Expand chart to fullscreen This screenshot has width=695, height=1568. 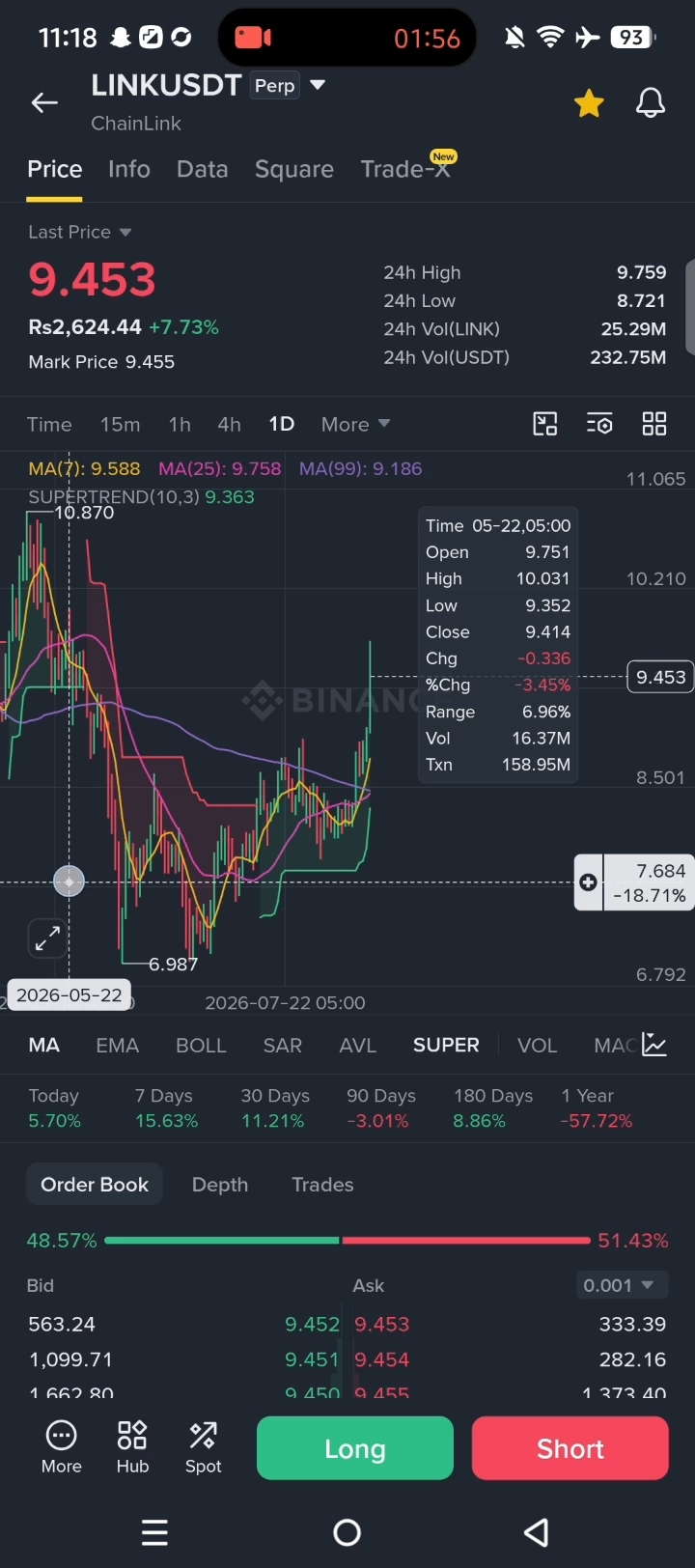(x=47, y=938)
